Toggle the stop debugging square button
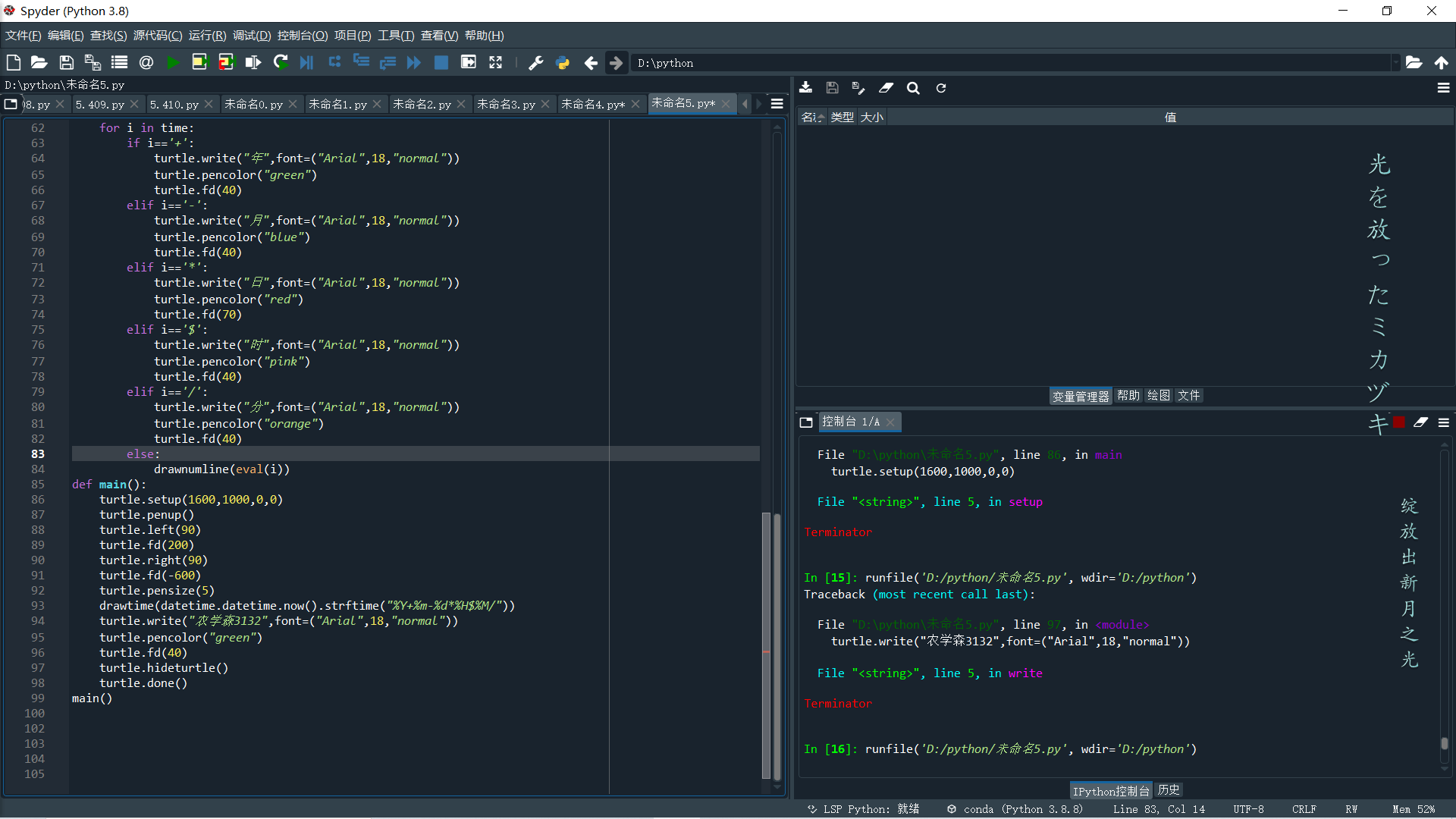 (x=441, y=63)
